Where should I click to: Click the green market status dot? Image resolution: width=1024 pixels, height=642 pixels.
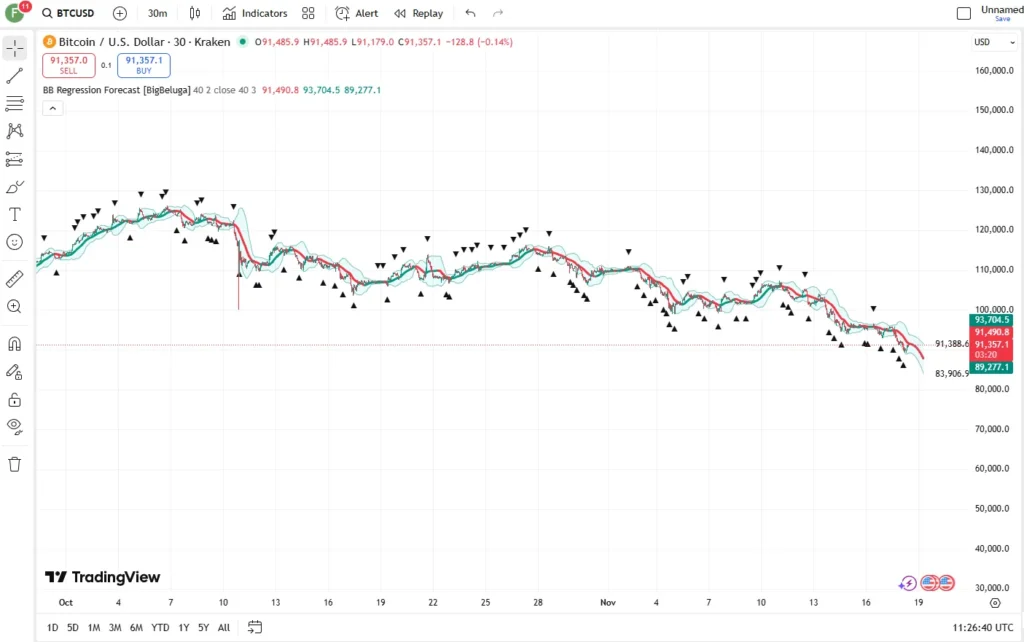(x=242, y=42)
